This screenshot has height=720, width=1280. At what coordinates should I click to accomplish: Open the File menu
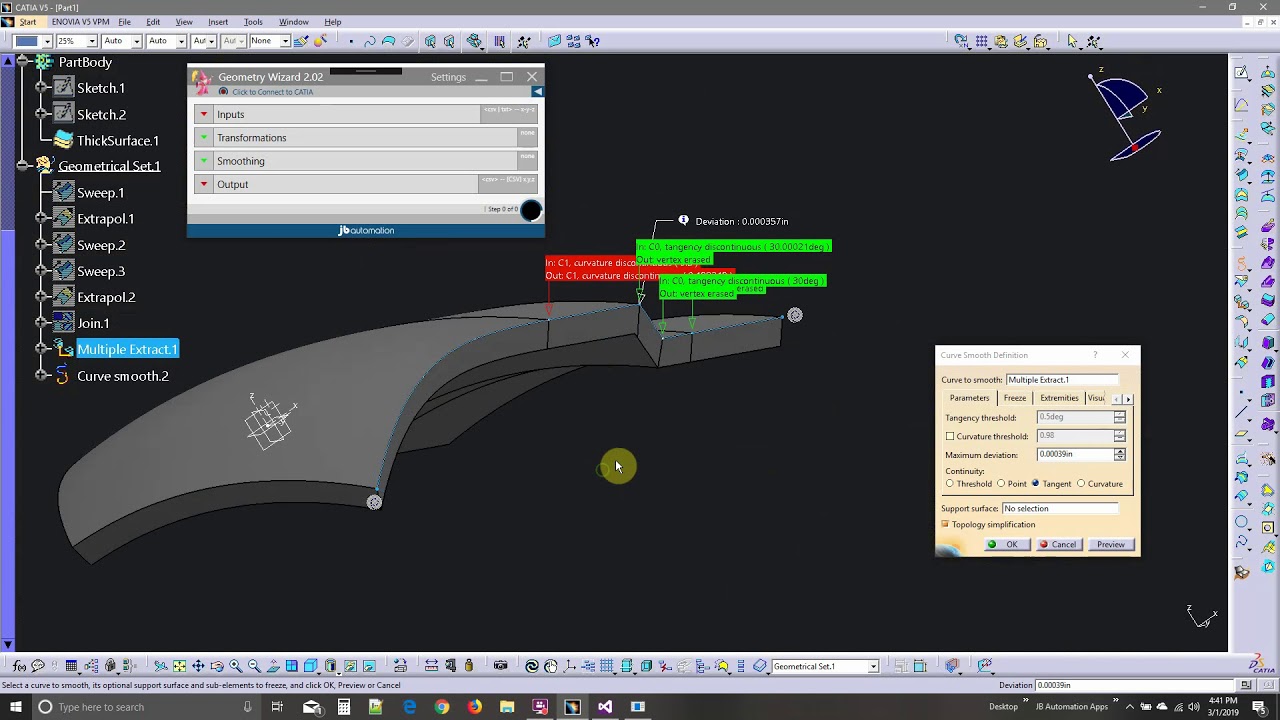(x=124, y=22)
